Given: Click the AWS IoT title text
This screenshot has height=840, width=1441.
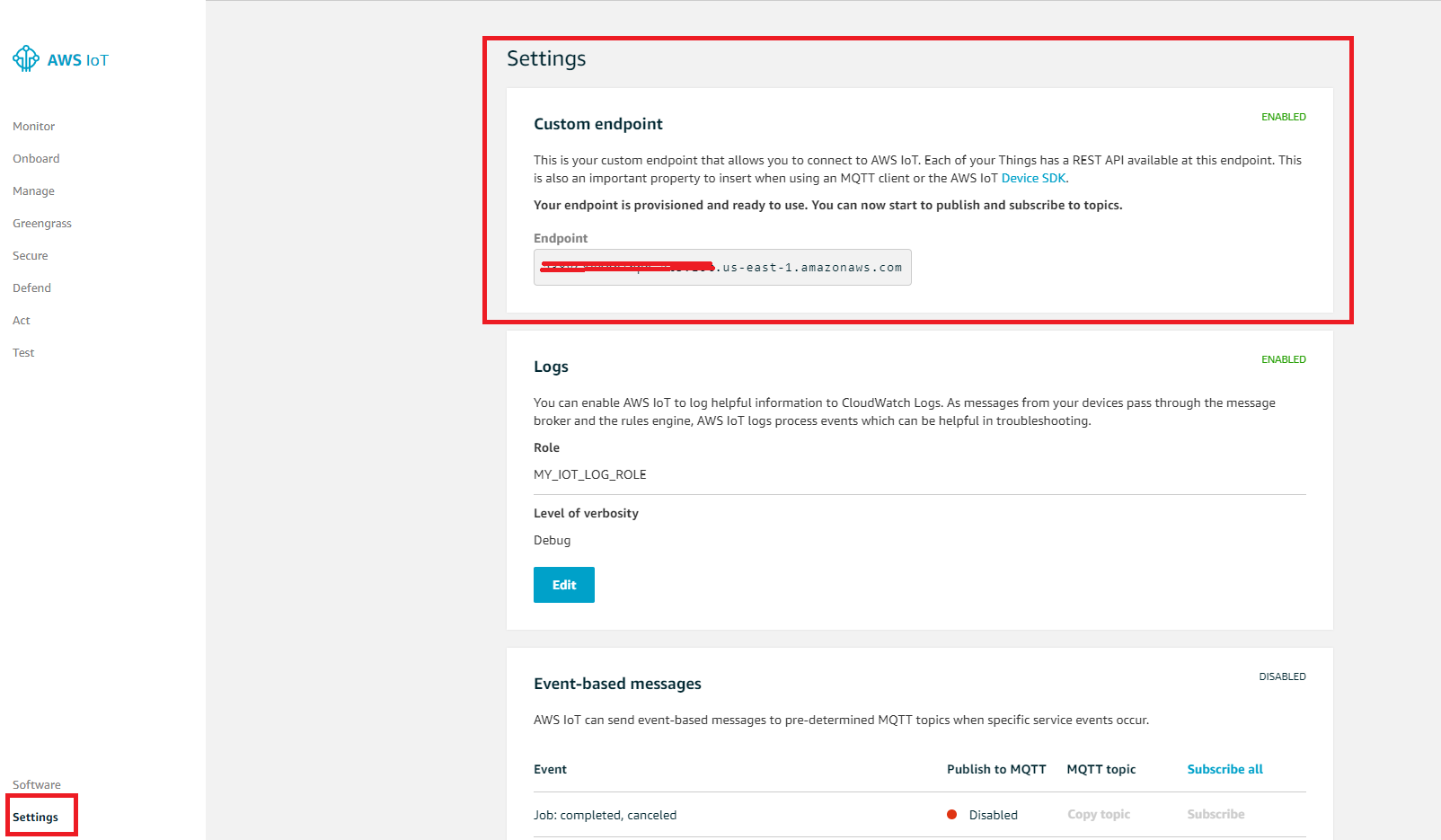Looking at the screenshot, I should point(77,60).
